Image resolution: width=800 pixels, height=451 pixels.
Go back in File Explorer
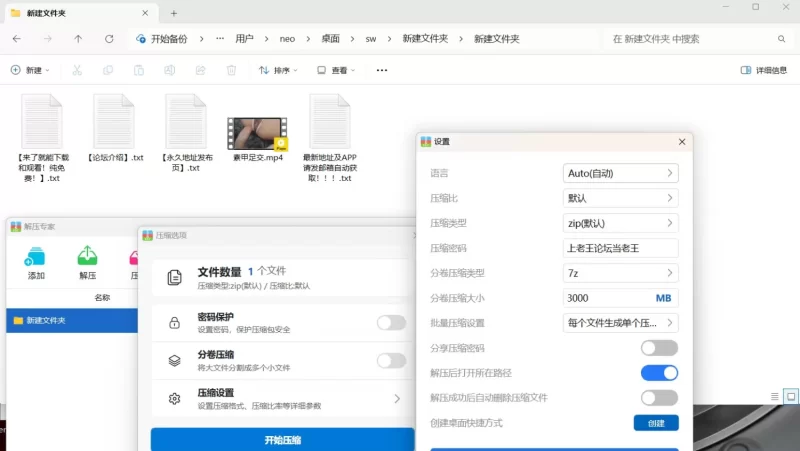[17, 39]
